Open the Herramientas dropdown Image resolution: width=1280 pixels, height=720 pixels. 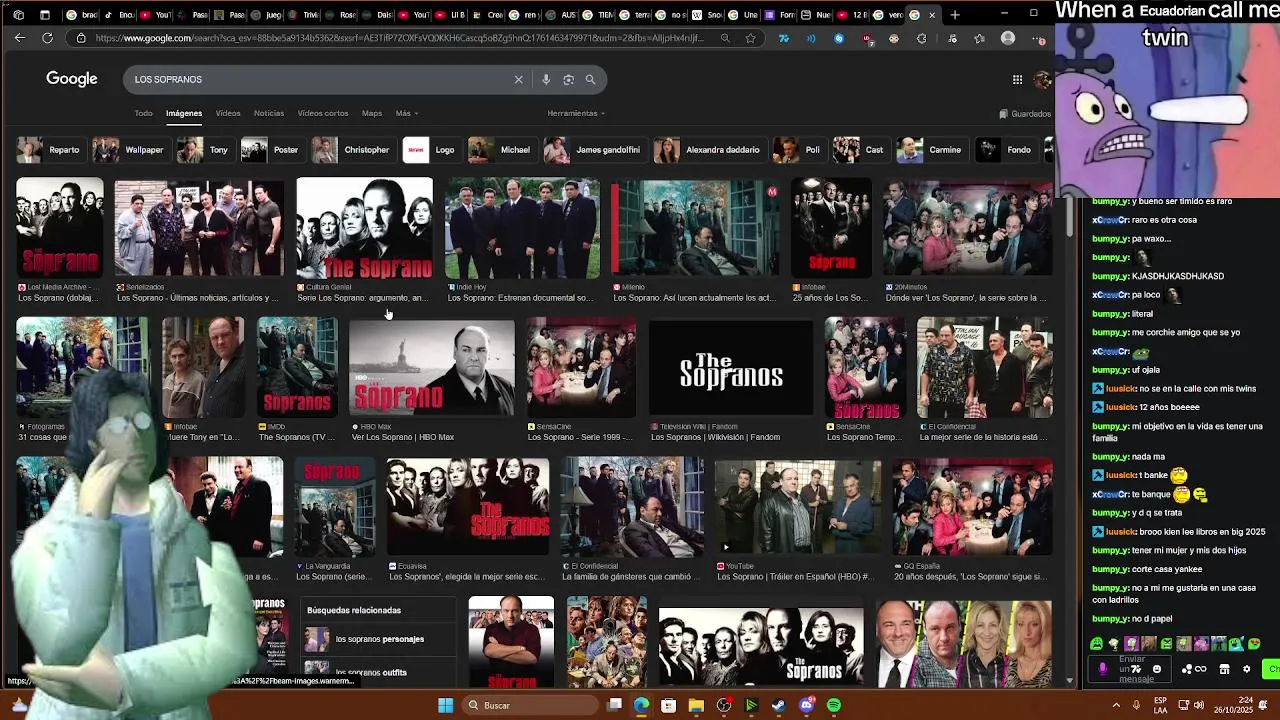tap(576, 113)
